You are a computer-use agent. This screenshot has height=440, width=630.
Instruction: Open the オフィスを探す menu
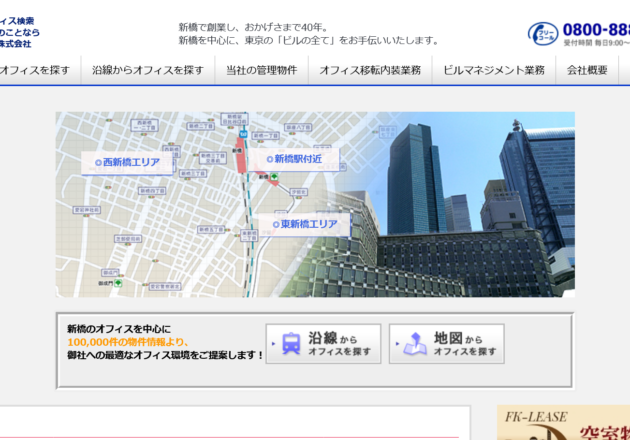35,70
